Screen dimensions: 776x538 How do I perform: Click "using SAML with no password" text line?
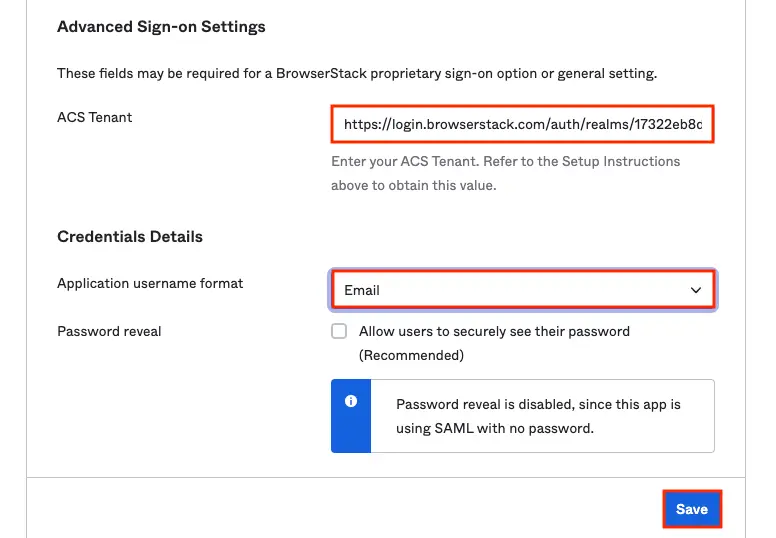point(495,429)
